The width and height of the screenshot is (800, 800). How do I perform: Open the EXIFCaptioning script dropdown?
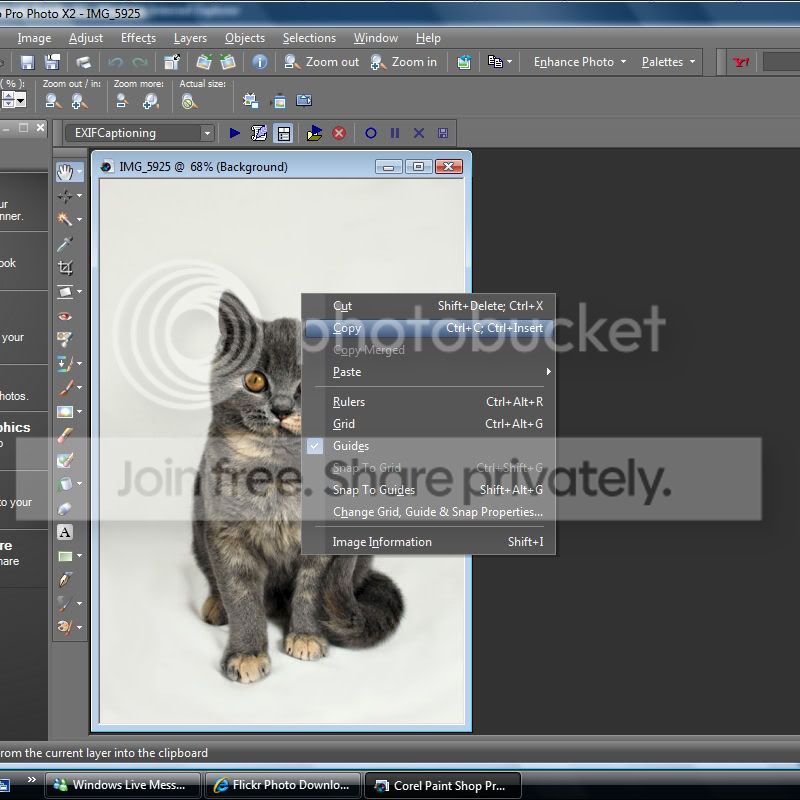pos(208,133)
